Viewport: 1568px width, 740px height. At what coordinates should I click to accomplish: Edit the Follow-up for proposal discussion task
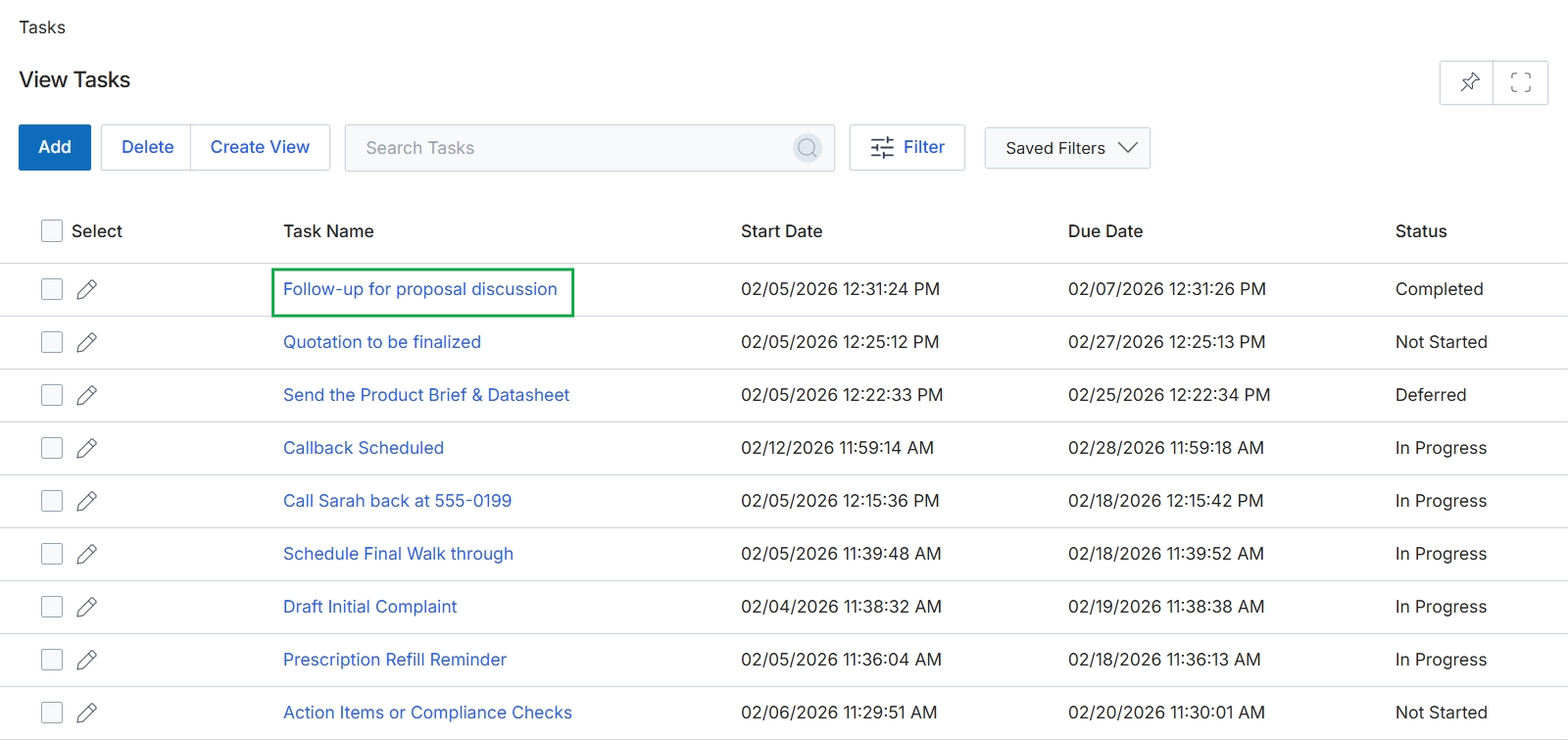(86, 289)
